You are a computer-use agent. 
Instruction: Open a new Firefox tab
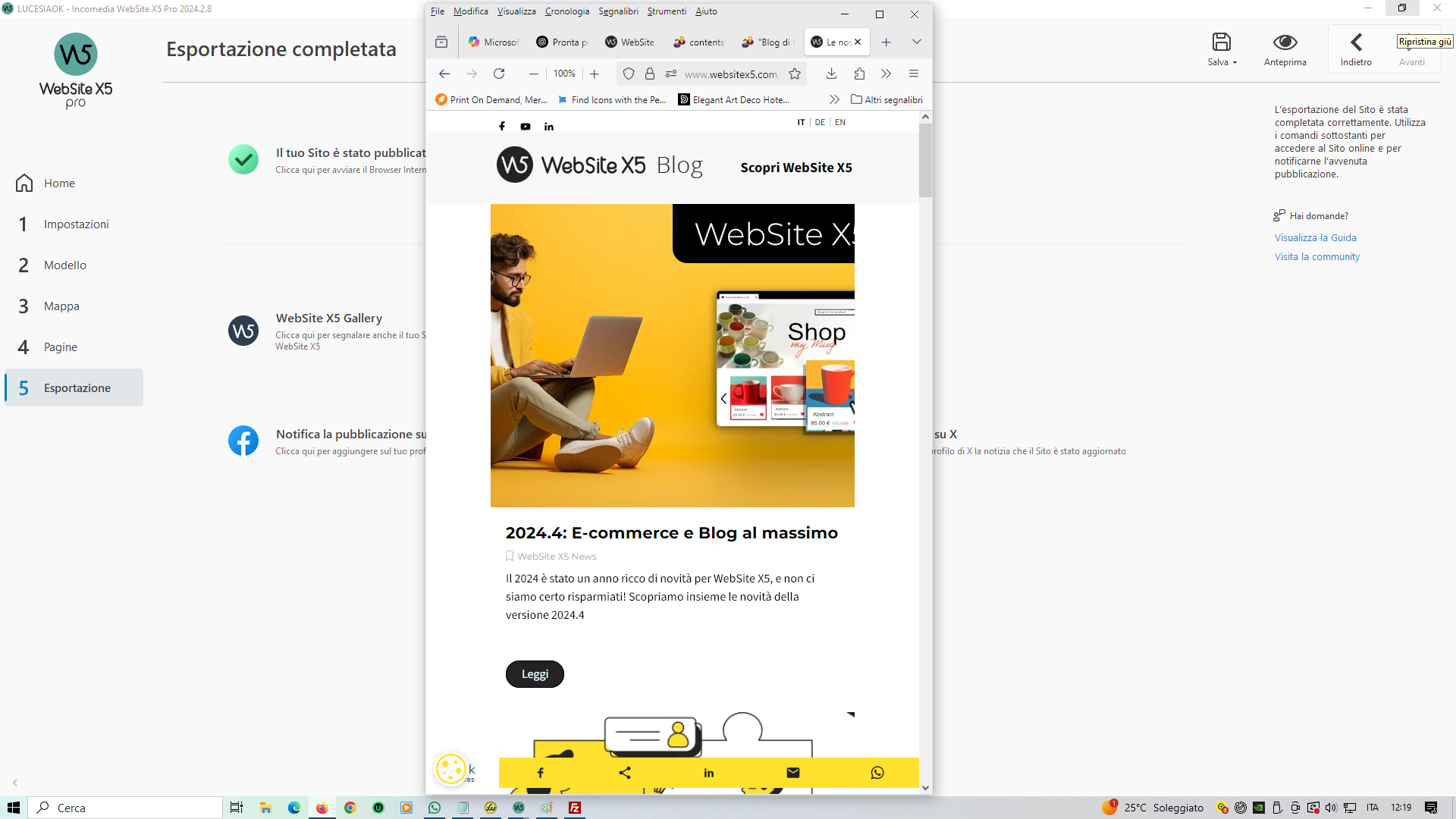pos(886,42)
